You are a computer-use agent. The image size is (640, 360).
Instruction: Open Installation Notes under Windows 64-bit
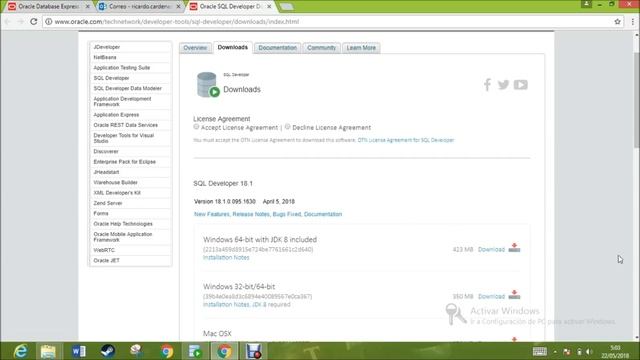click(226, 258)
